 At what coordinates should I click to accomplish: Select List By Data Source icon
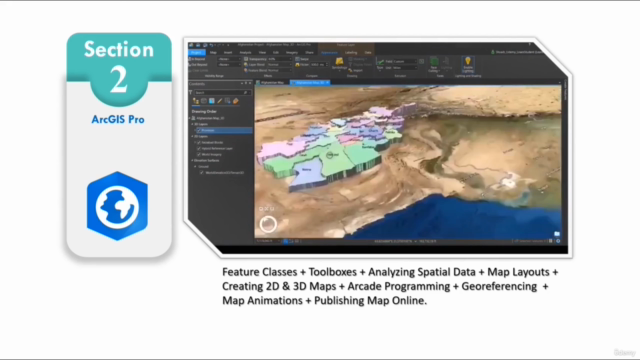[204, 101]
